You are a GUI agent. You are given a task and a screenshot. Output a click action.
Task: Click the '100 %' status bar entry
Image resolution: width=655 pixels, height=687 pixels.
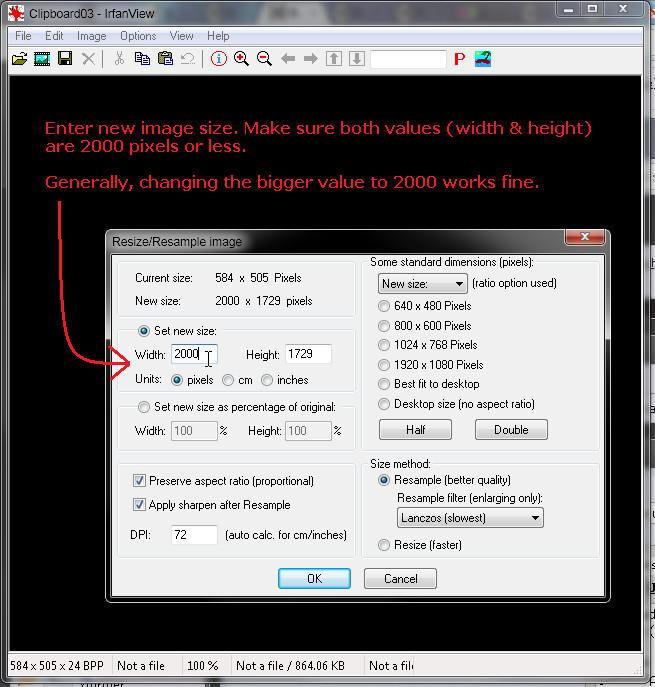point(202,666)
